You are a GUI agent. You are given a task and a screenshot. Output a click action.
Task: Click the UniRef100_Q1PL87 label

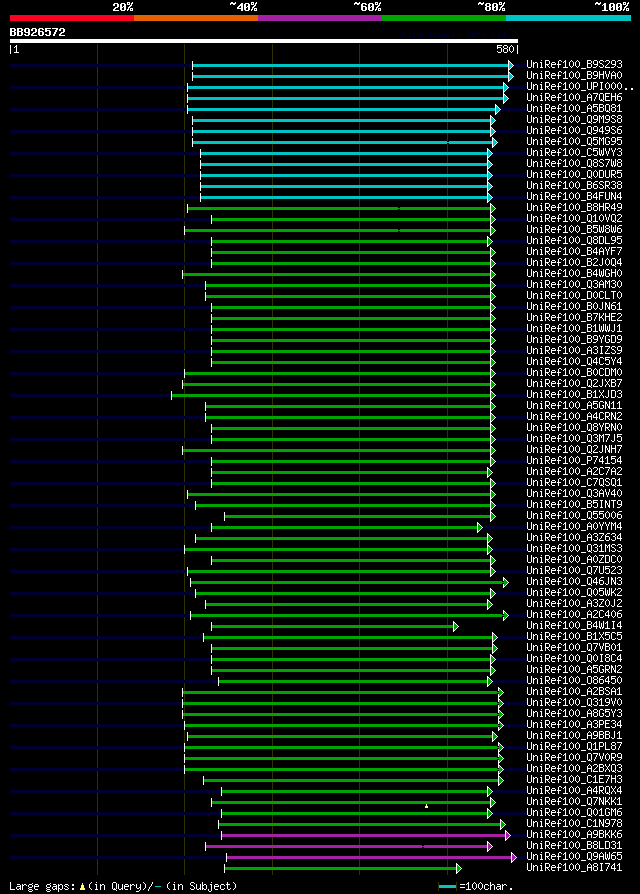click(574, 746)
